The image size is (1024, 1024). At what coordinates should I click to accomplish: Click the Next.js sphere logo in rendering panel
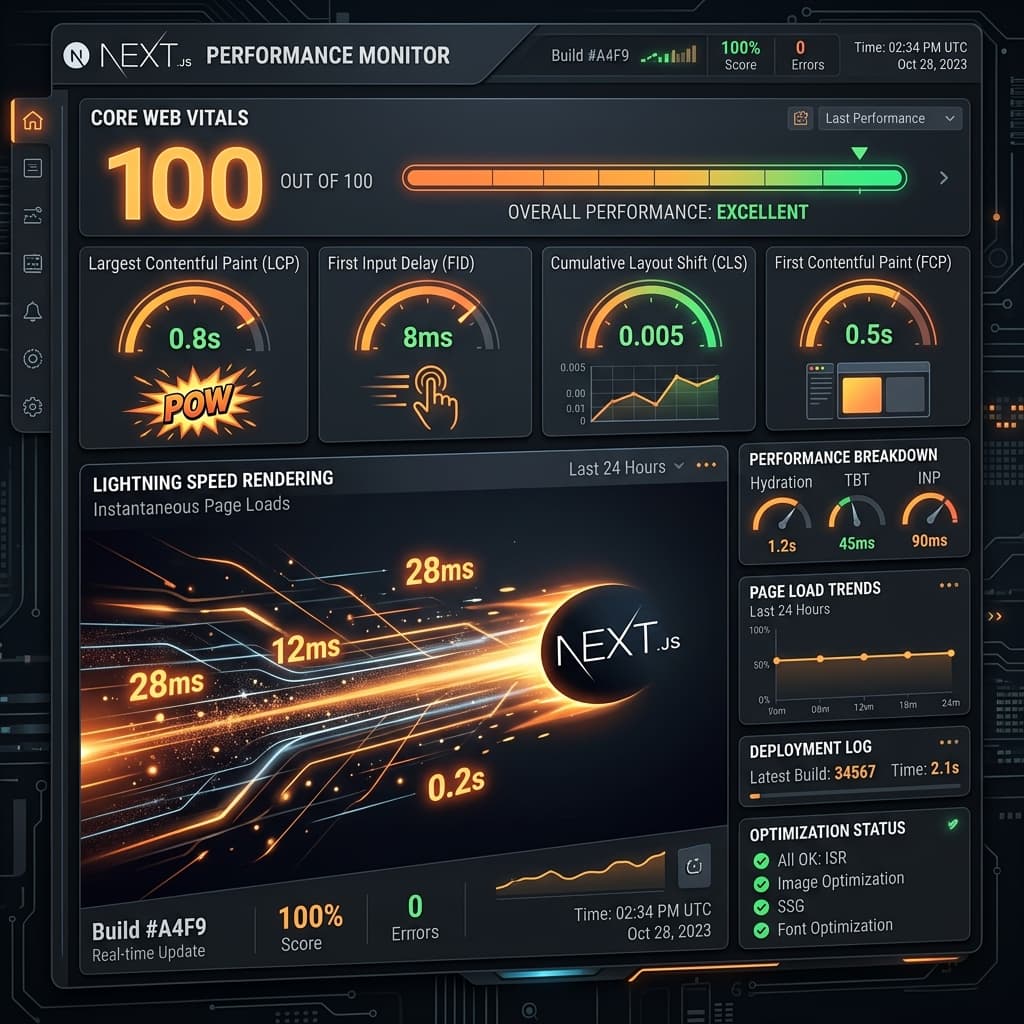pos(611,643)
